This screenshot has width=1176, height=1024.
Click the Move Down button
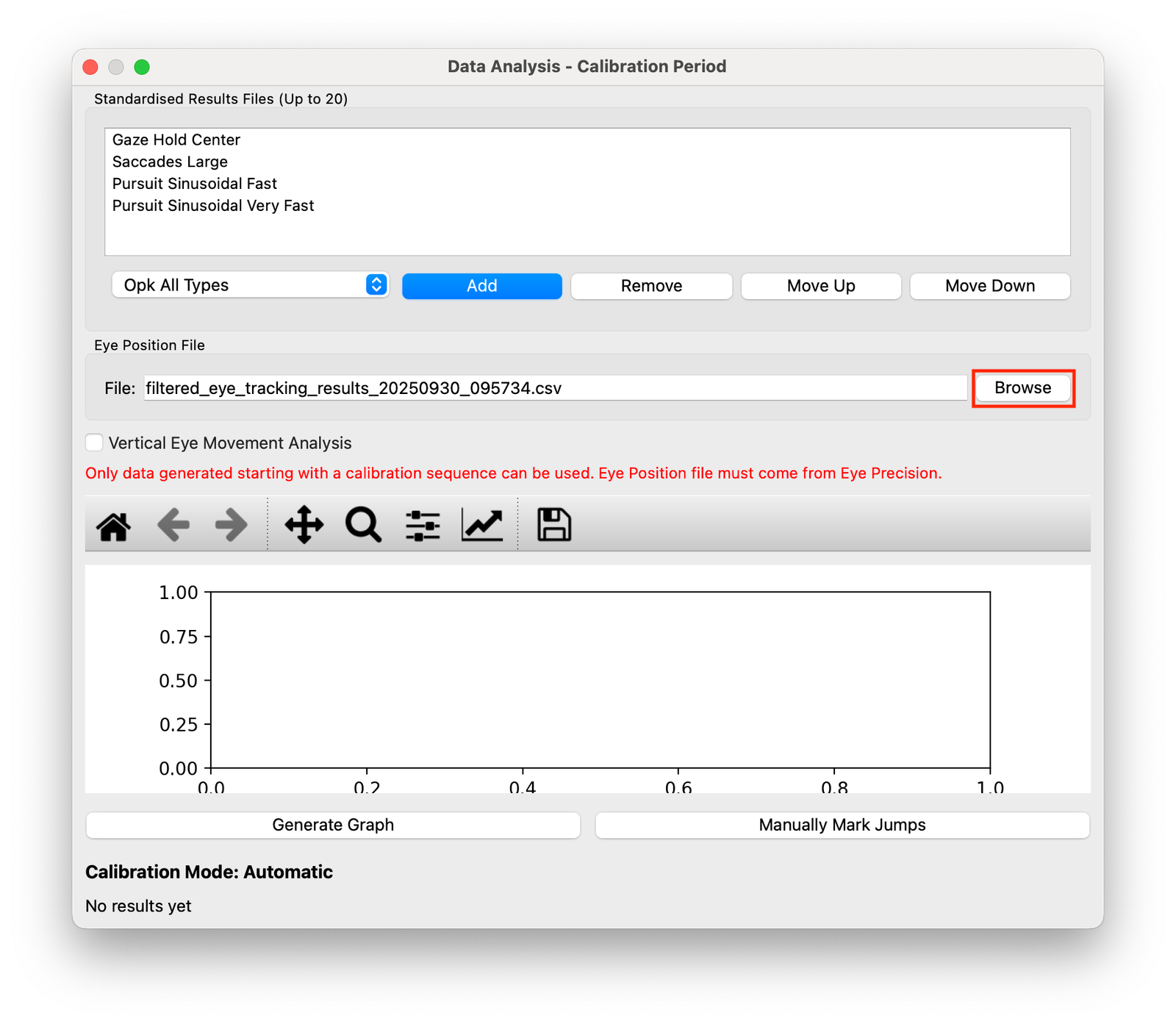click(989, 286)
